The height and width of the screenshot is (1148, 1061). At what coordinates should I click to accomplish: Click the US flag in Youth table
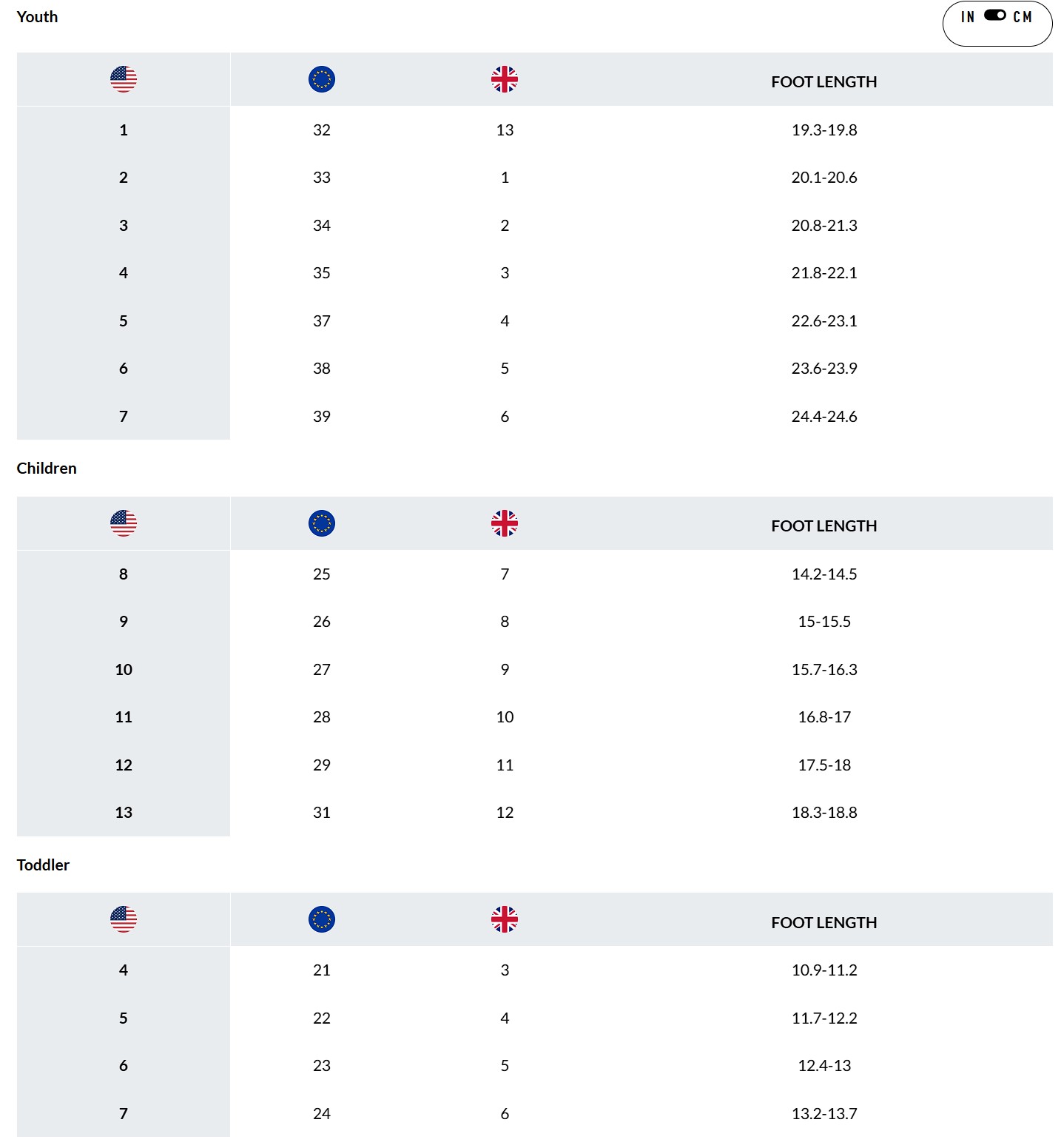click(124, 79)
